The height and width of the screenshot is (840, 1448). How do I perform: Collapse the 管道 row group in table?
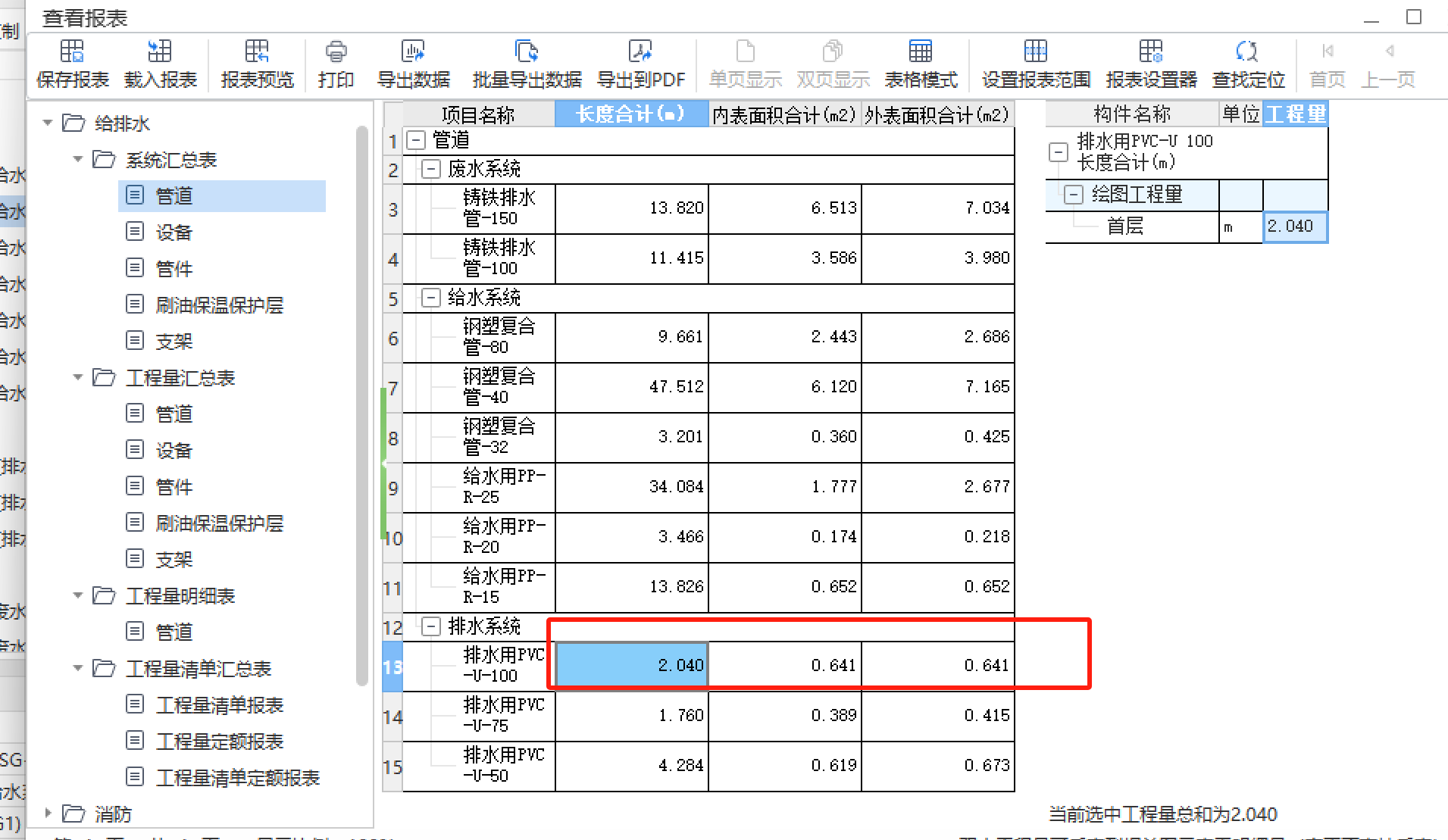coord(416,140)
